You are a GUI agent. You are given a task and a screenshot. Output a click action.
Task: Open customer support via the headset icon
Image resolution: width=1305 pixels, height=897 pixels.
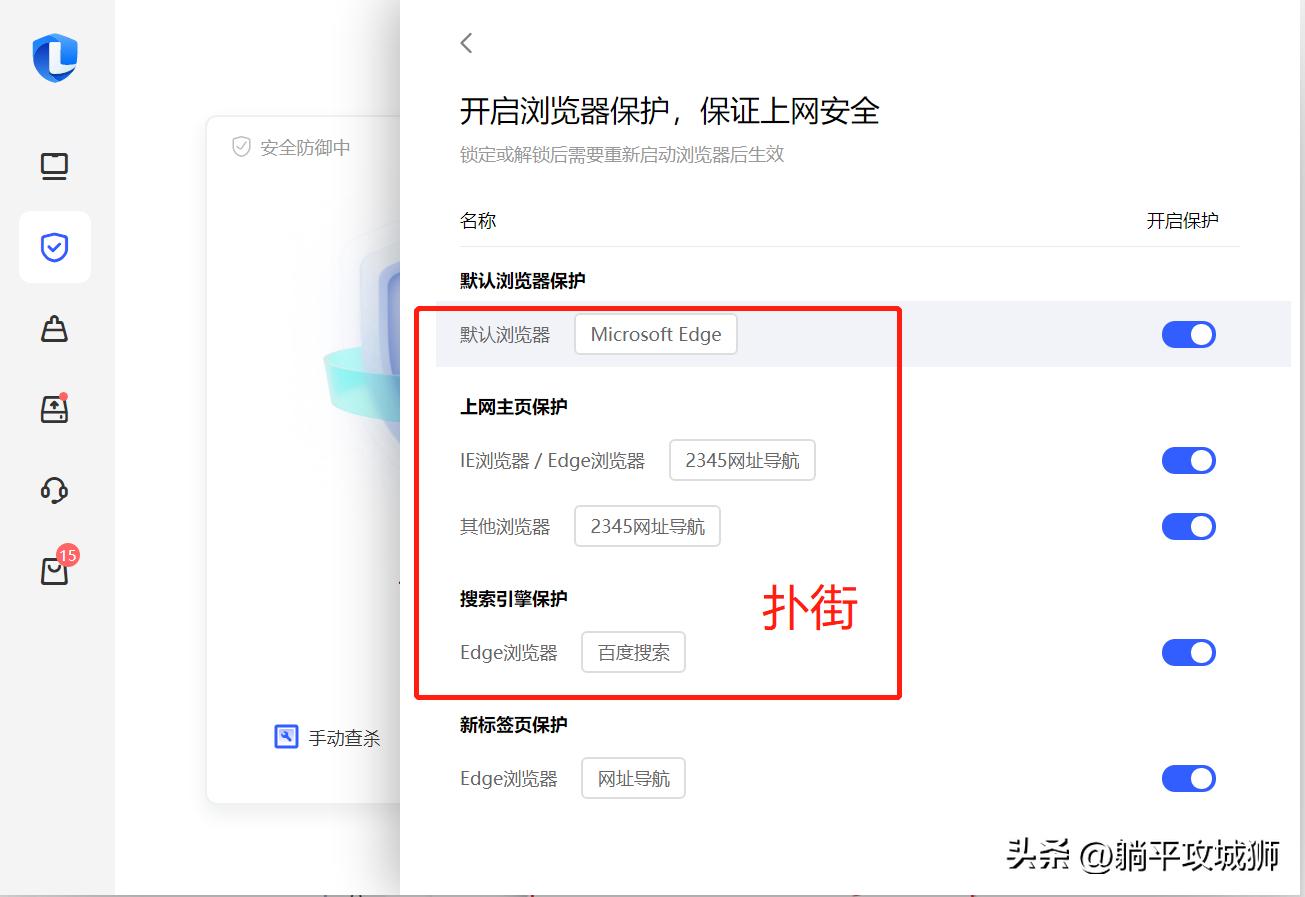(x=54, y=490)
